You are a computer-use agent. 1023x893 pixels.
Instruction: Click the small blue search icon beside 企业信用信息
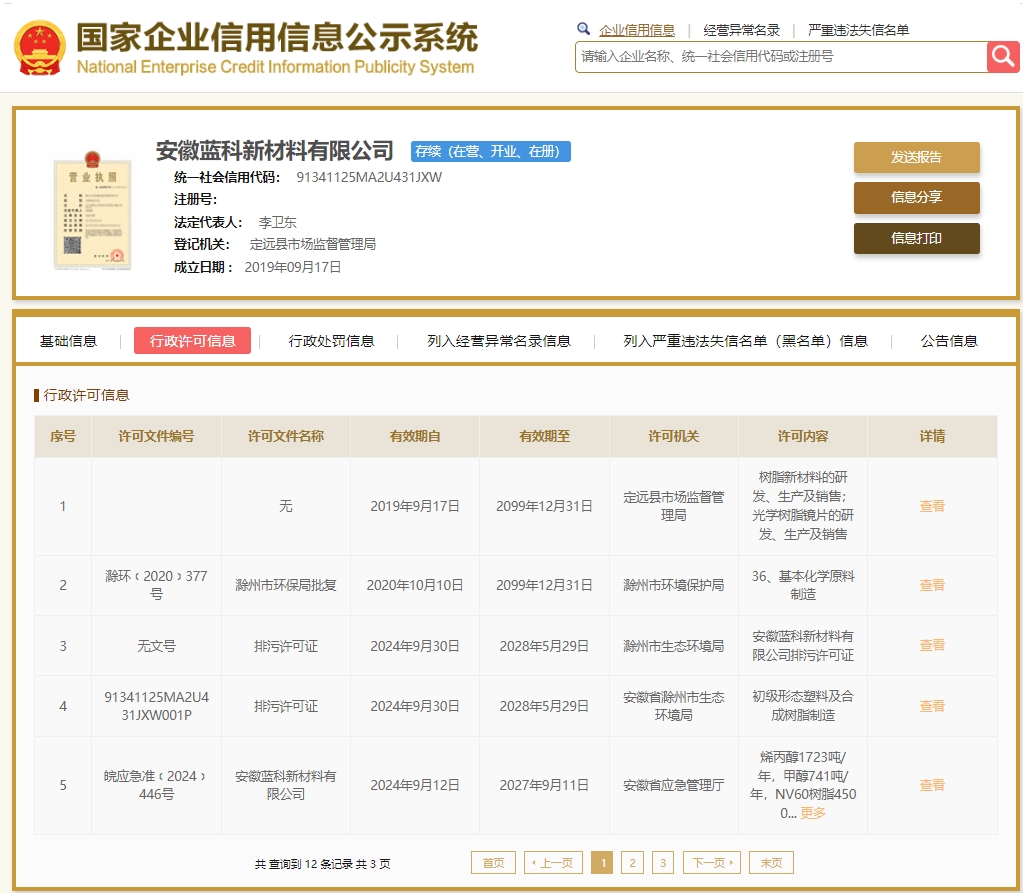[583, 29]
